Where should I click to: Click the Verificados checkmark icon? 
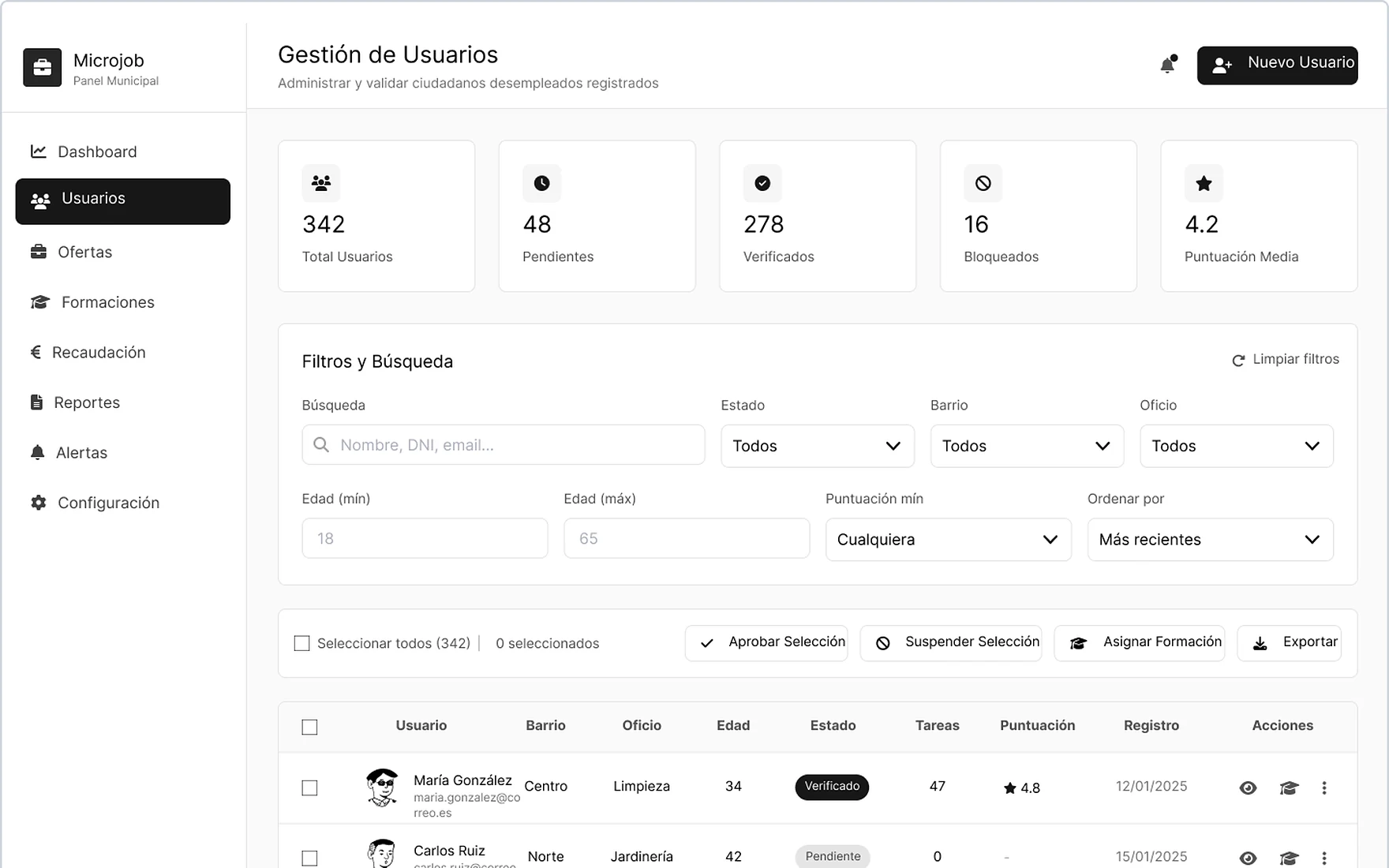pyautogui.click(x=762, y=183)
